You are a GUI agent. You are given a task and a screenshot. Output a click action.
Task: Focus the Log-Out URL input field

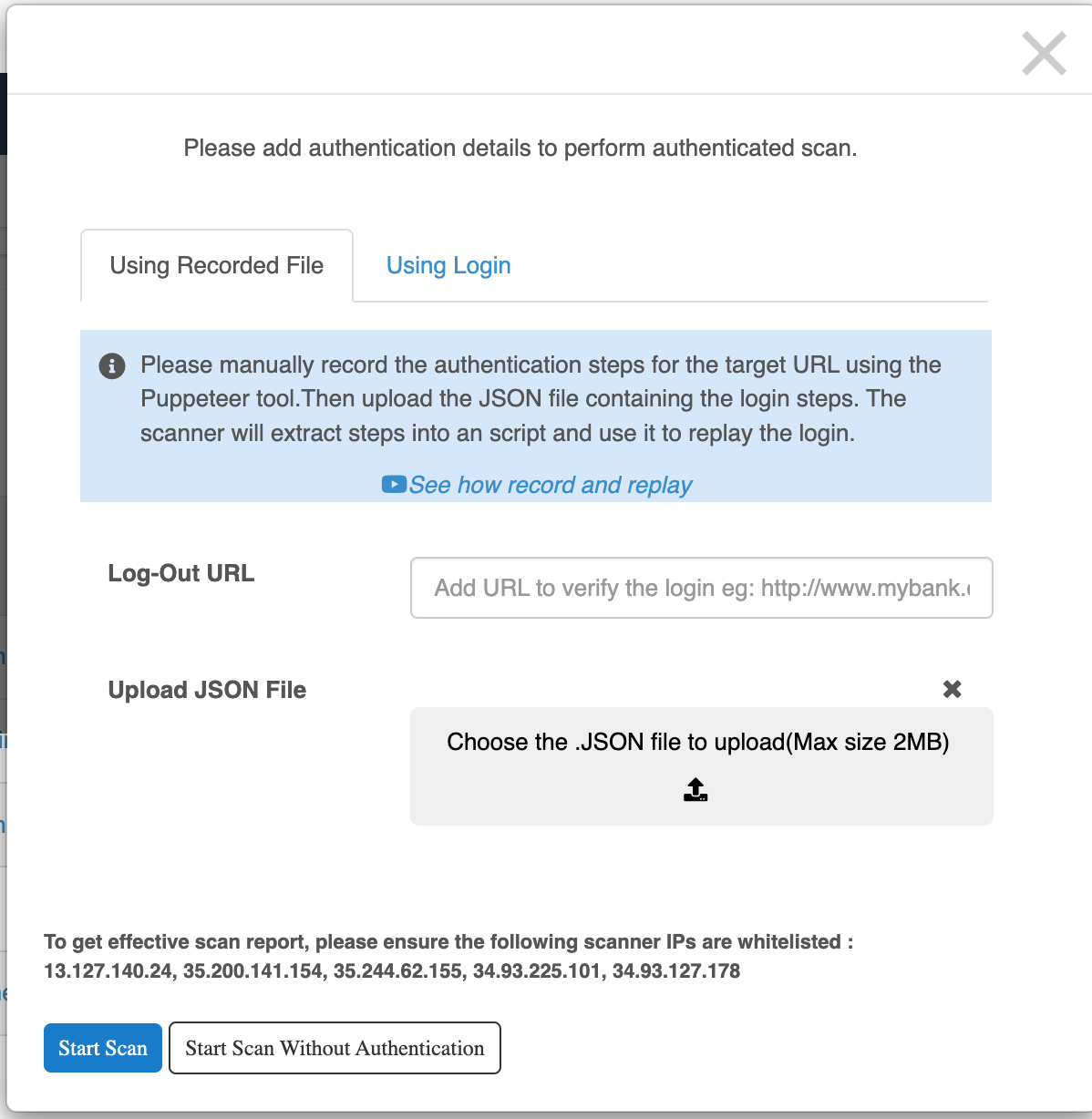(701, 588)
